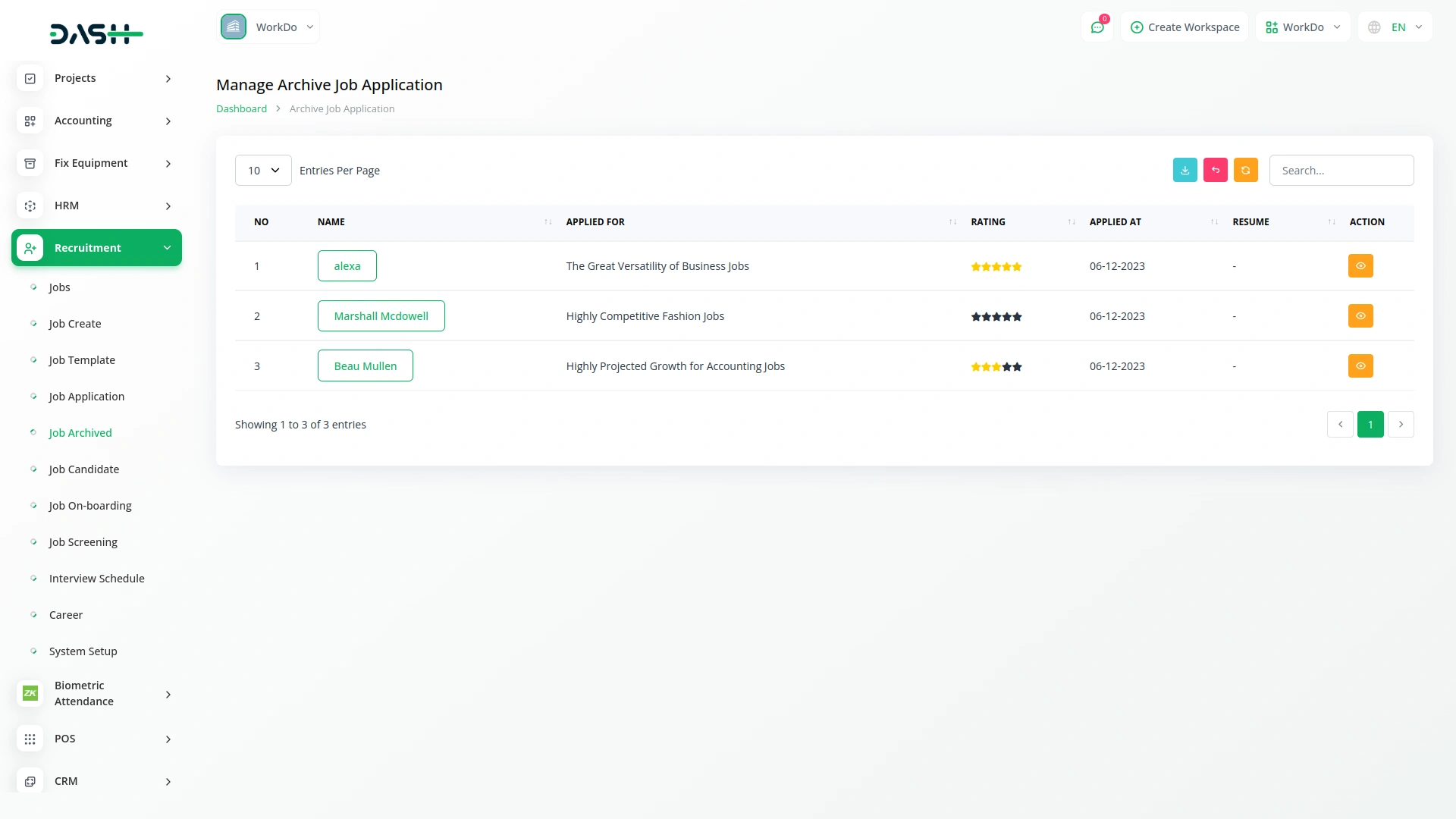
Task: Click the Marshall Mcdowell name button
Action: point(381,316)
